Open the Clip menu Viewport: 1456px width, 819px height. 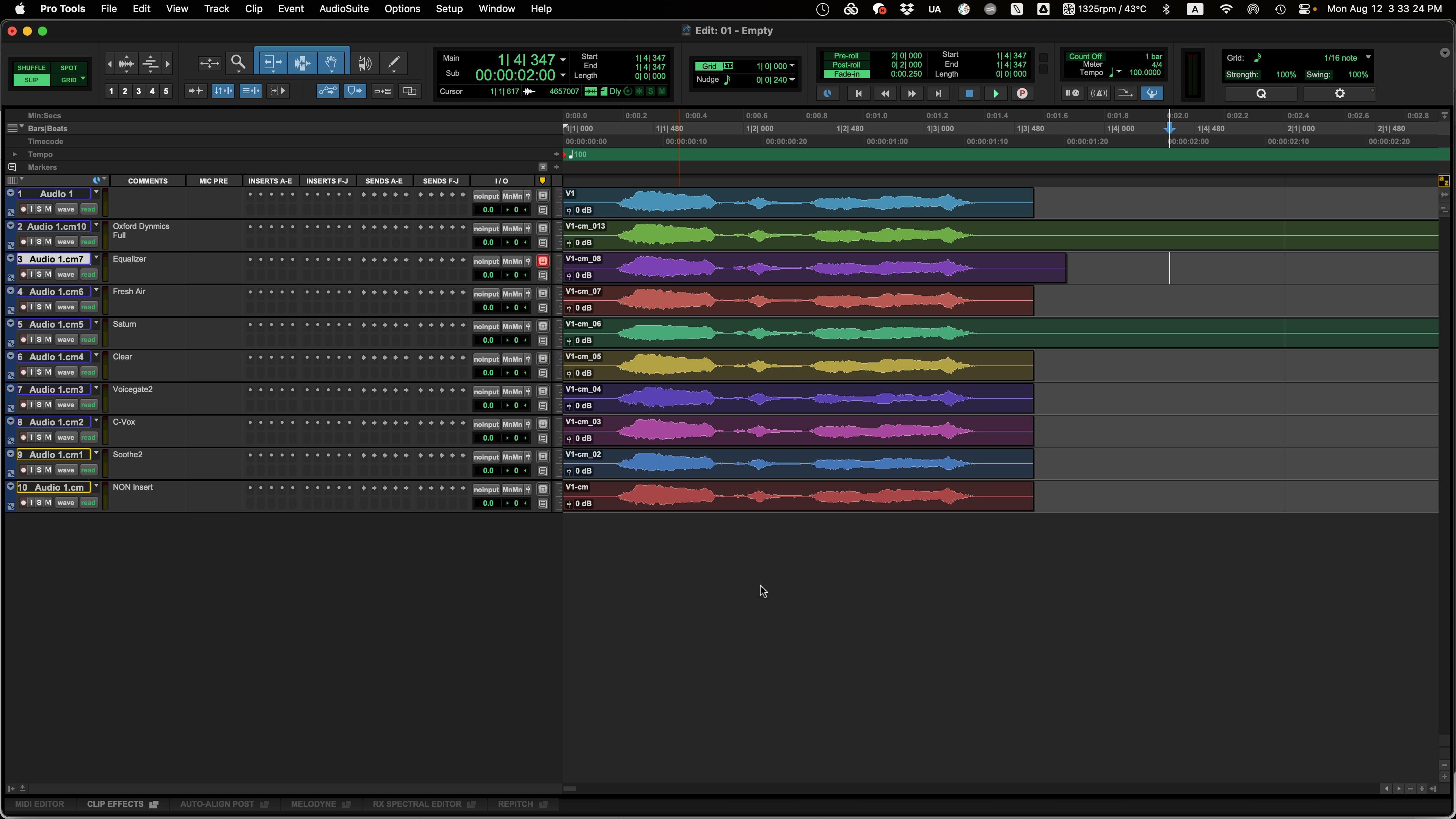(x=254, y=9)
